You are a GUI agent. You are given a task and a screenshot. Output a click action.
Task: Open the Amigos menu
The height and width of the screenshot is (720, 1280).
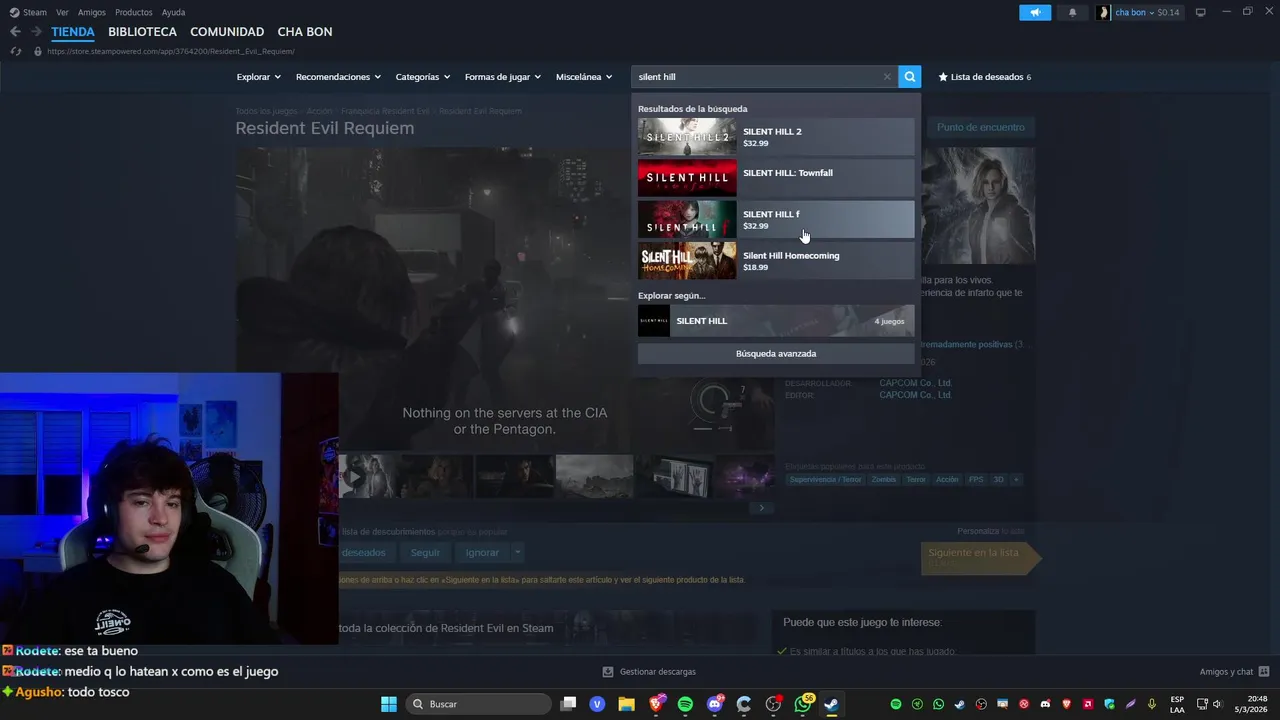tap(92, 12)
